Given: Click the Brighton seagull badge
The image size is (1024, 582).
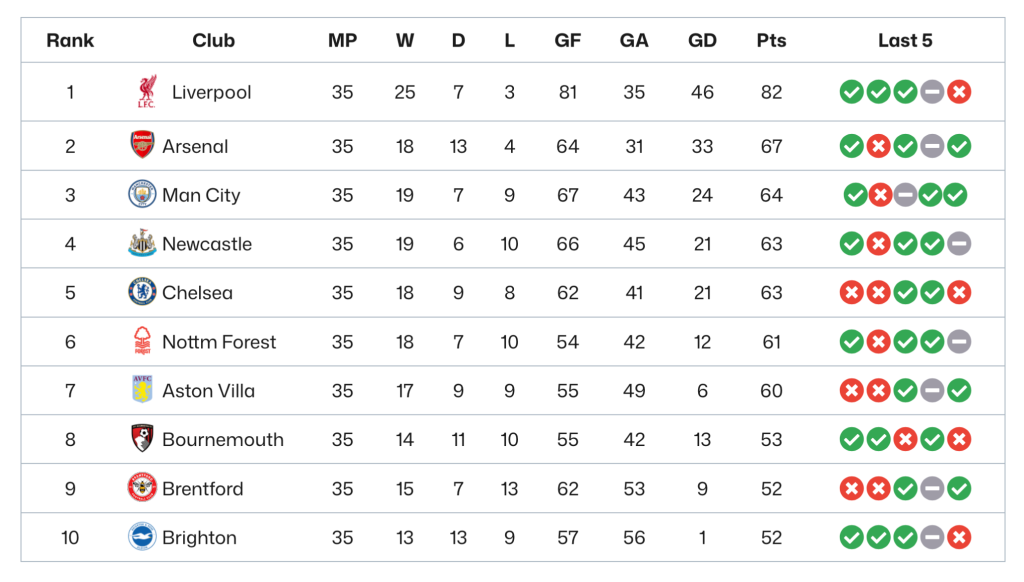Looking at the screenshot, I should pos(142,537).
